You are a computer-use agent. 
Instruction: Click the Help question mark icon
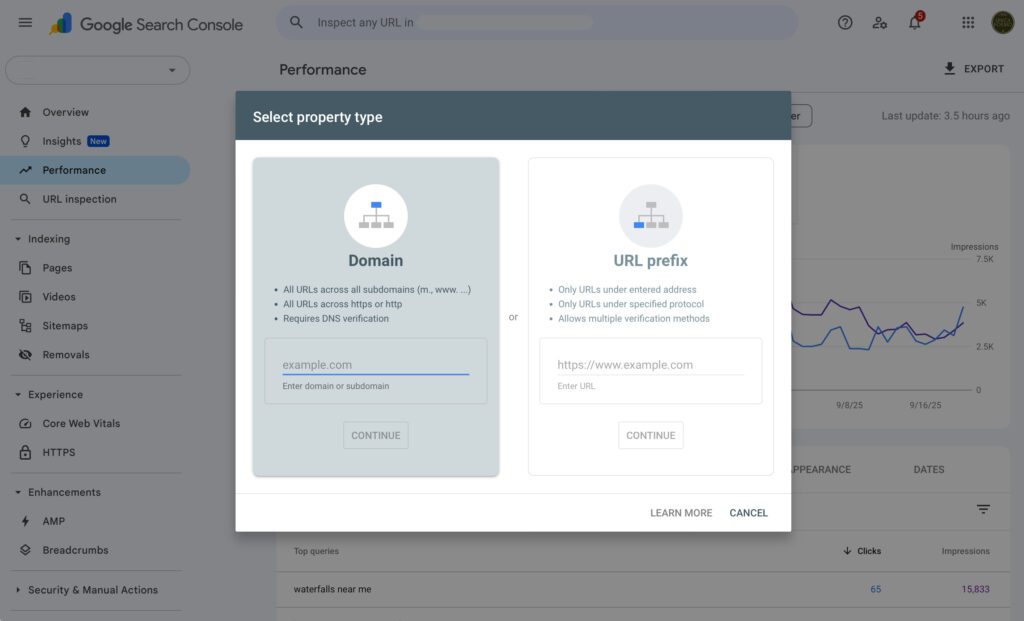coord(845,23)
